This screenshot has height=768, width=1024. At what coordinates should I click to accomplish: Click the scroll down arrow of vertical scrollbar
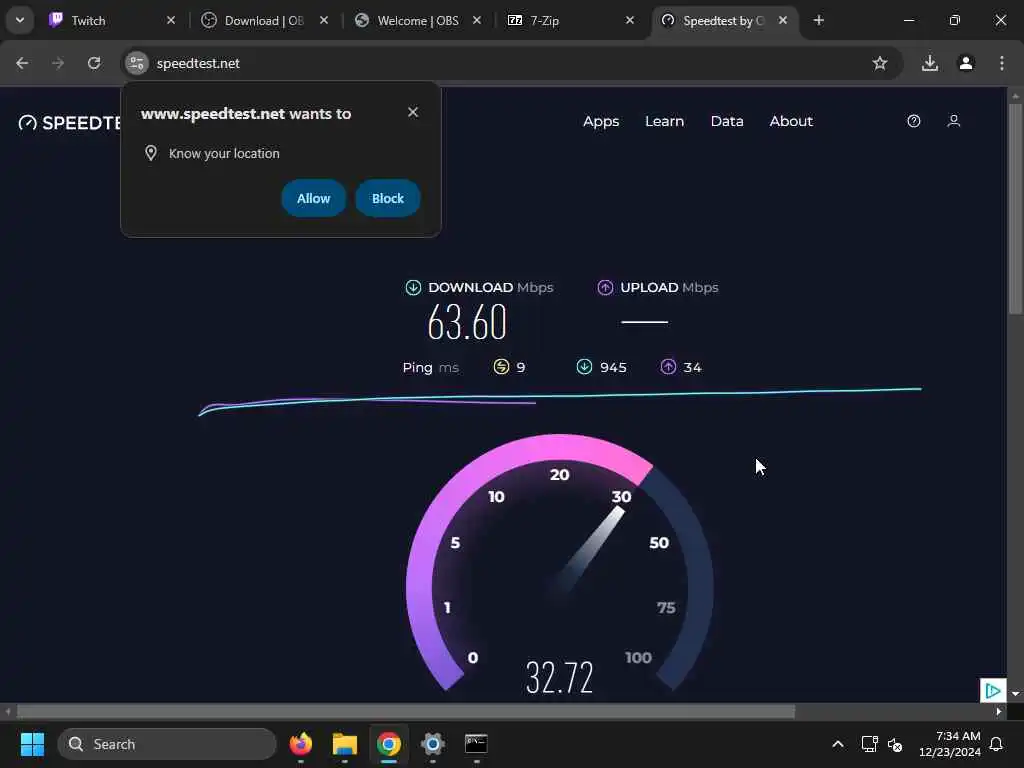pyautogui.click(x=1015, y=694)
